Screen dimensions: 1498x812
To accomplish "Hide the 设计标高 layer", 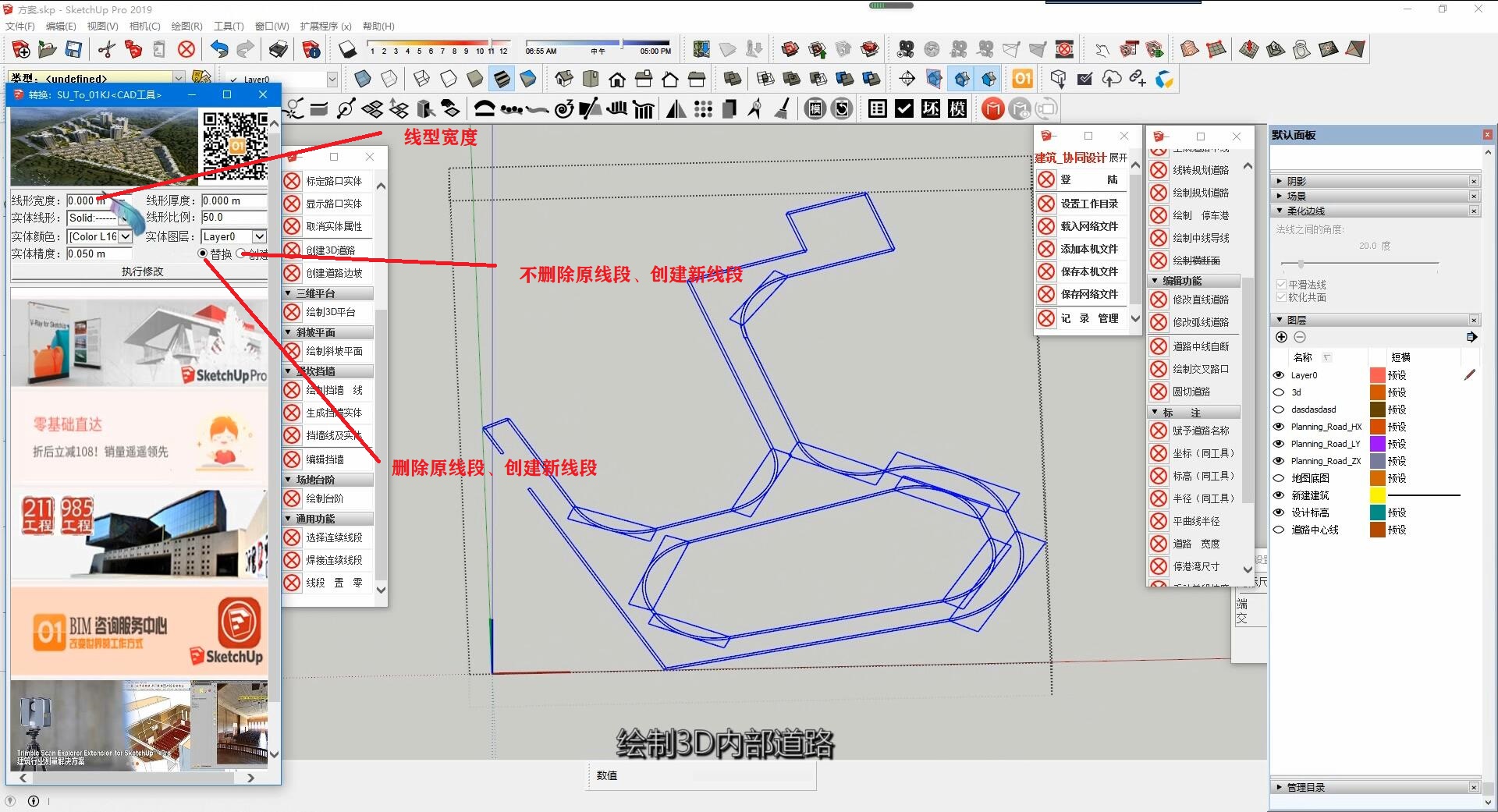I will [x=1279, y=512].
